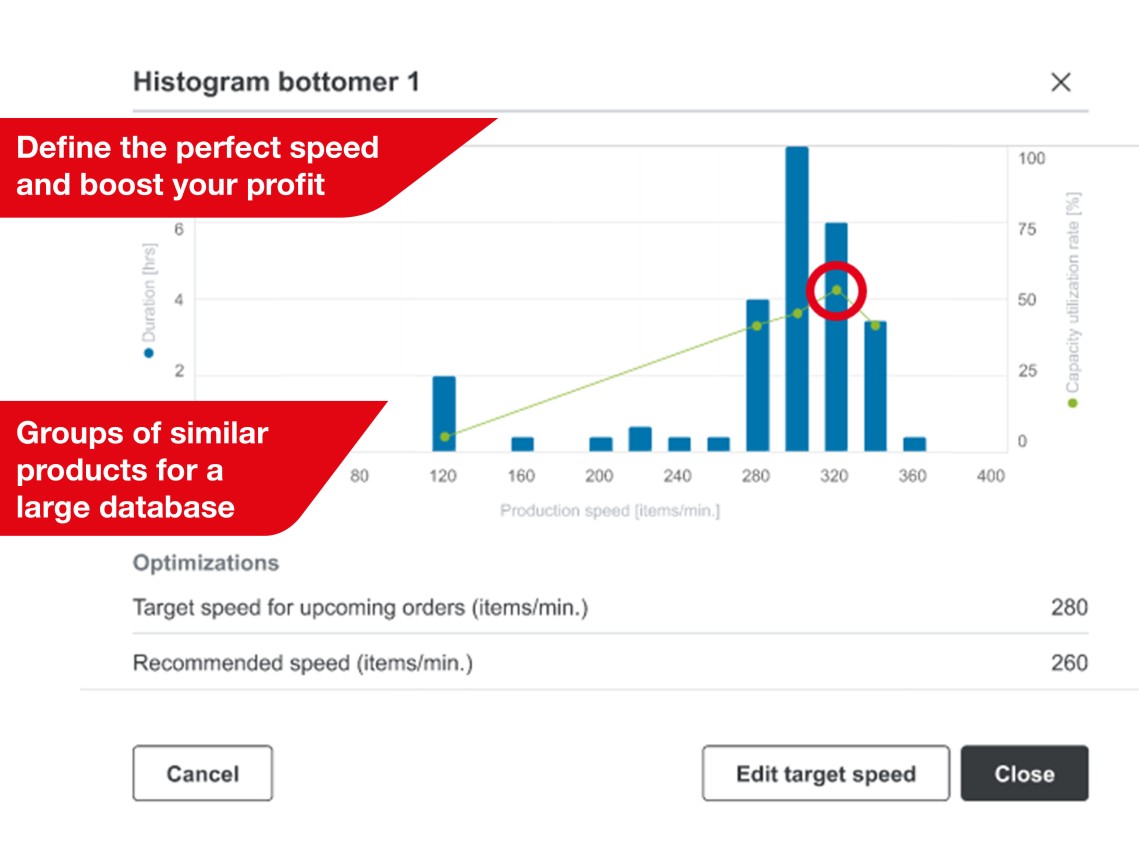Click the green data point at 340

[x=875, y=326]
